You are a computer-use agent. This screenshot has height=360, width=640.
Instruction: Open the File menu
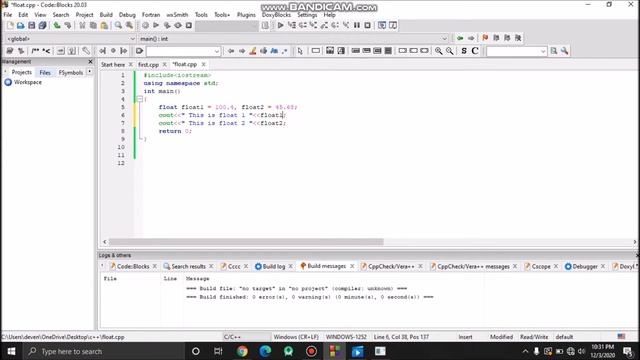pyautogui.click(x=8, y=15)
